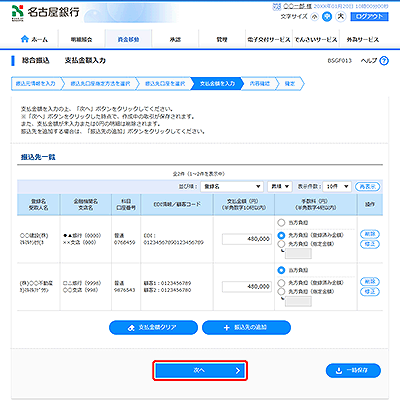The image size is (400, 414).
Task: Select recipient-pays specified amount radio, first row
Action: tap(281, 244)
